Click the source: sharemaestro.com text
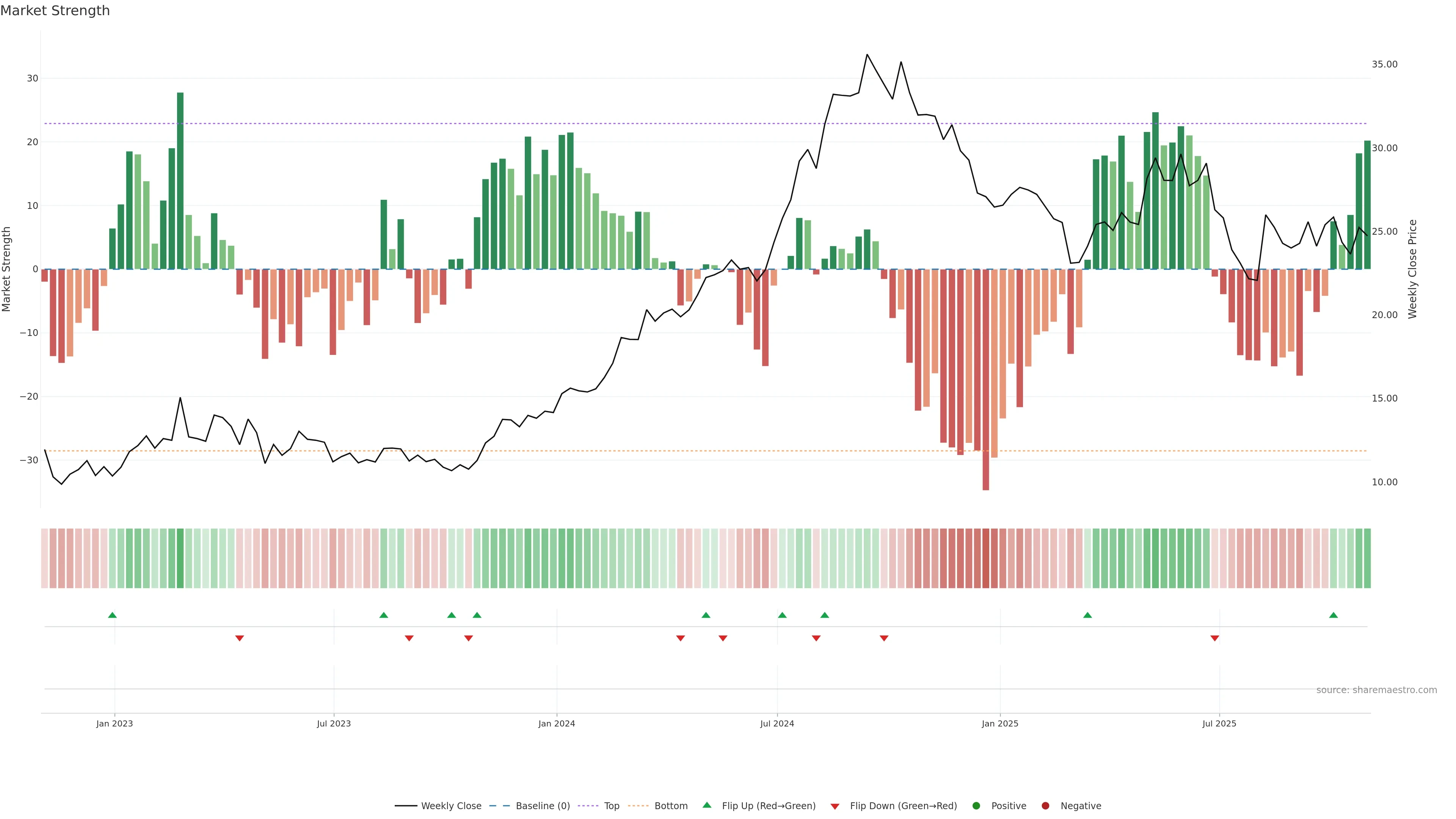The width and height of the screenshot is (1456, 819). (1376, 690)
